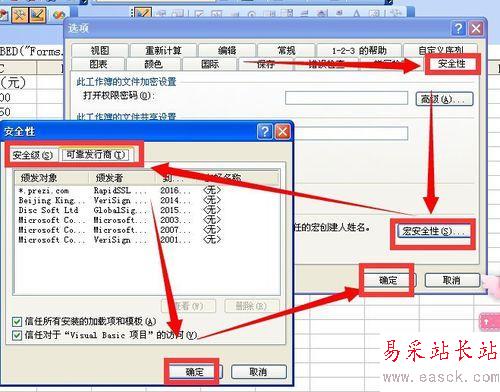The height and width of the screenshot is (392, 500).
Task: Open the 颜色 tab in 选项 dialog
Action: (154, 64)
